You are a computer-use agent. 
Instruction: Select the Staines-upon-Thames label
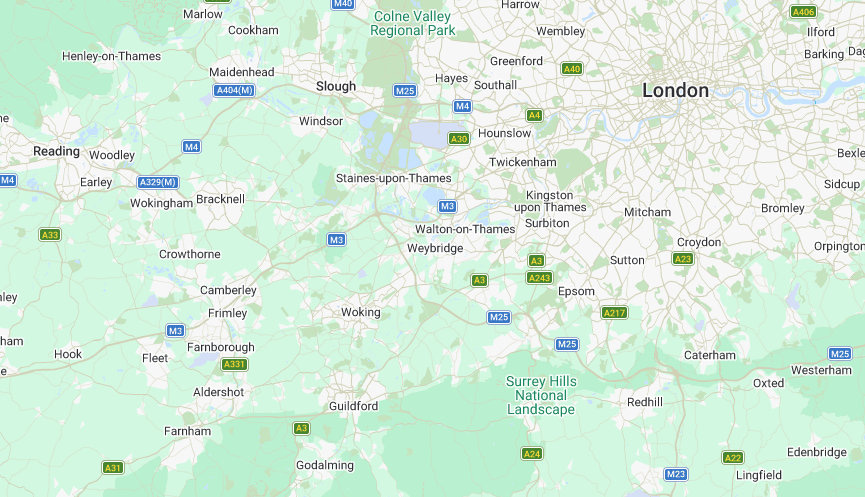394,178
